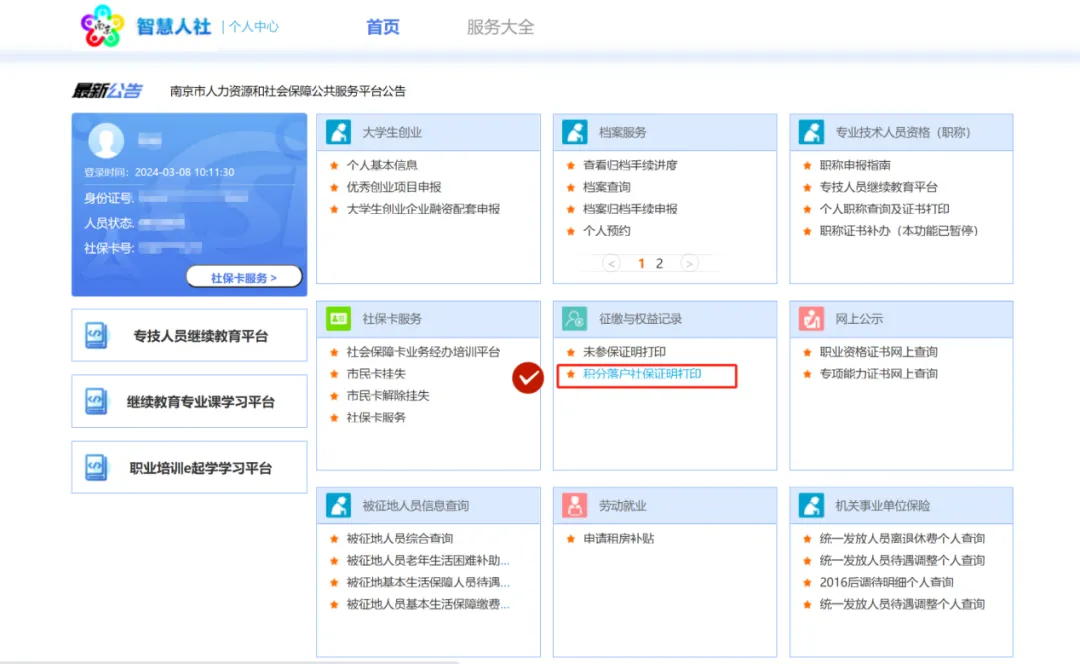
Task: Click the red 网上公示 section icon
Action: coord(811,318)
